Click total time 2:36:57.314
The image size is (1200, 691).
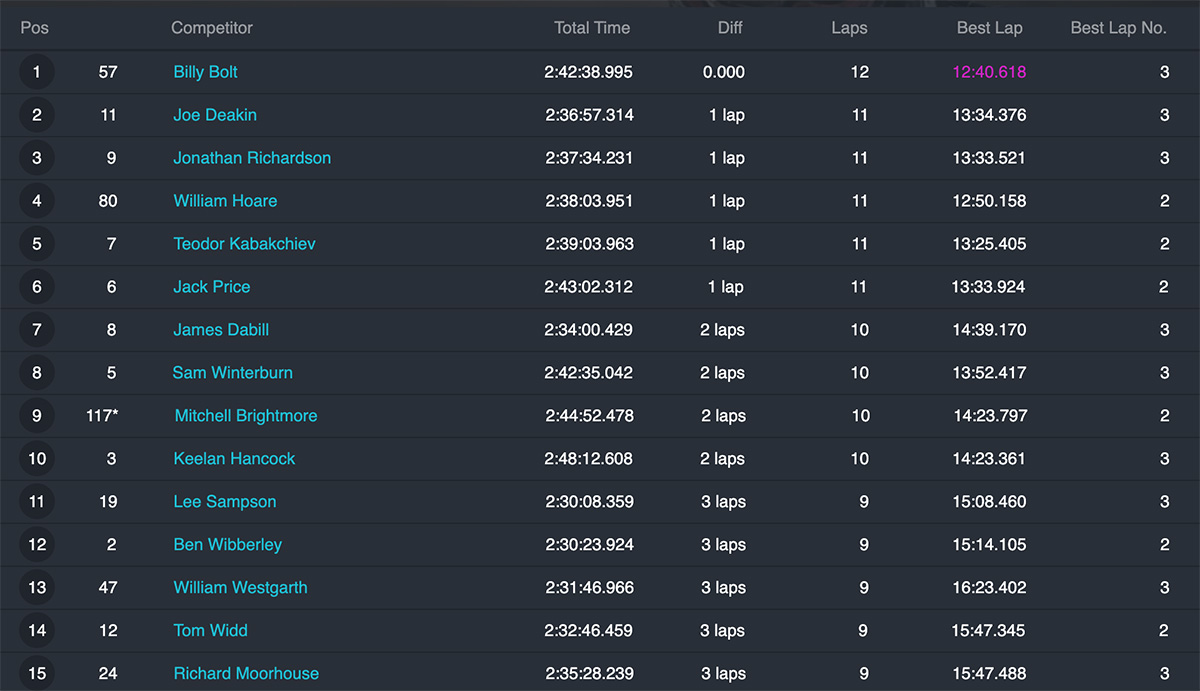pyautogui.click(x=589, y=115)
